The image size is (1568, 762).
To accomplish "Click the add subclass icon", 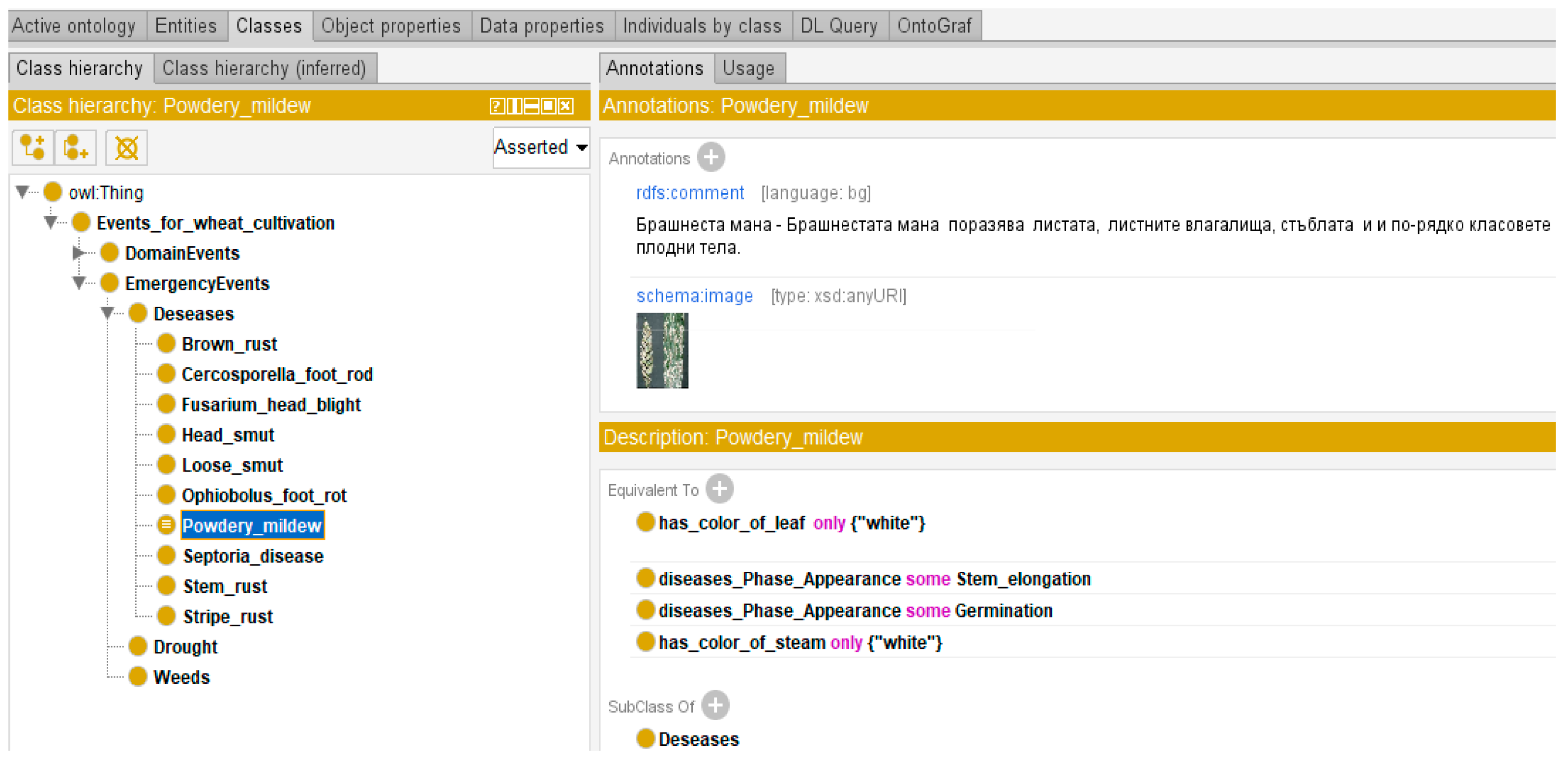I will point(33,148).
